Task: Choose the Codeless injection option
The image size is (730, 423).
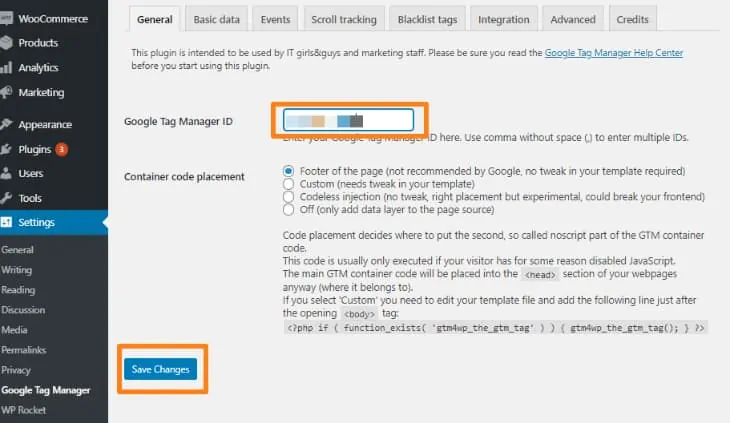Action: coord(289,197)
